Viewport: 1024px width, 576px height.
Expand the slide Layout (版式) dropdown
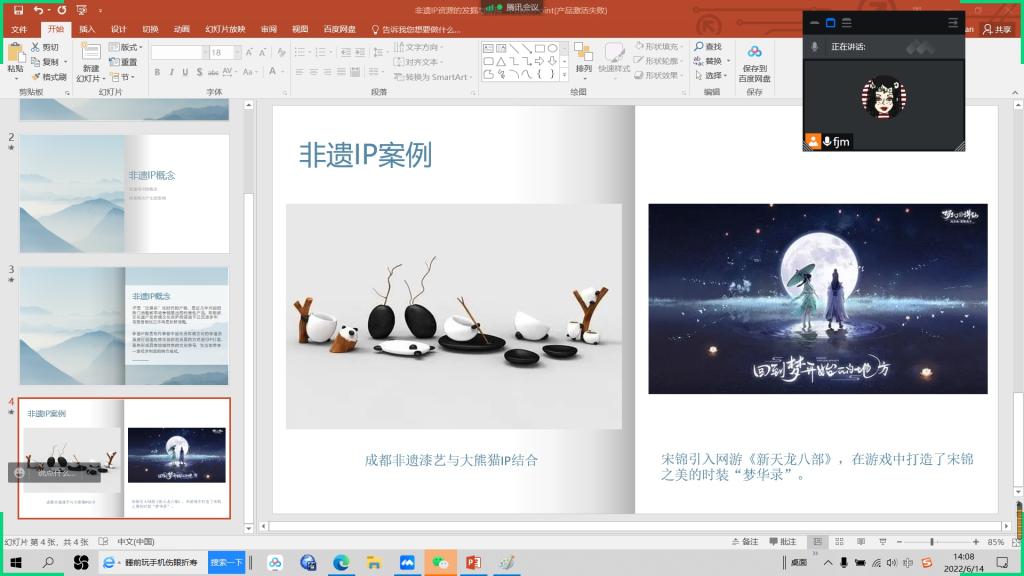pyautogui.click(x=130, y=47)
